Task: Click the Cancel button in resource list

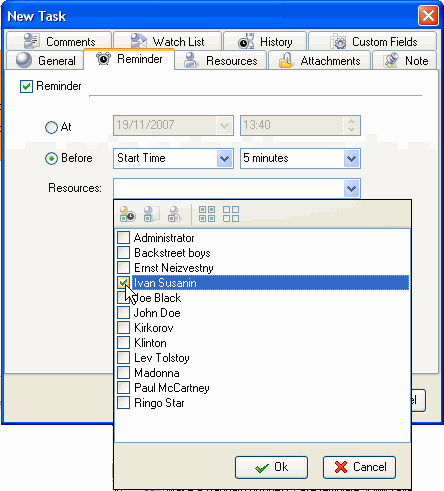Action: click(x=359, y=467)
